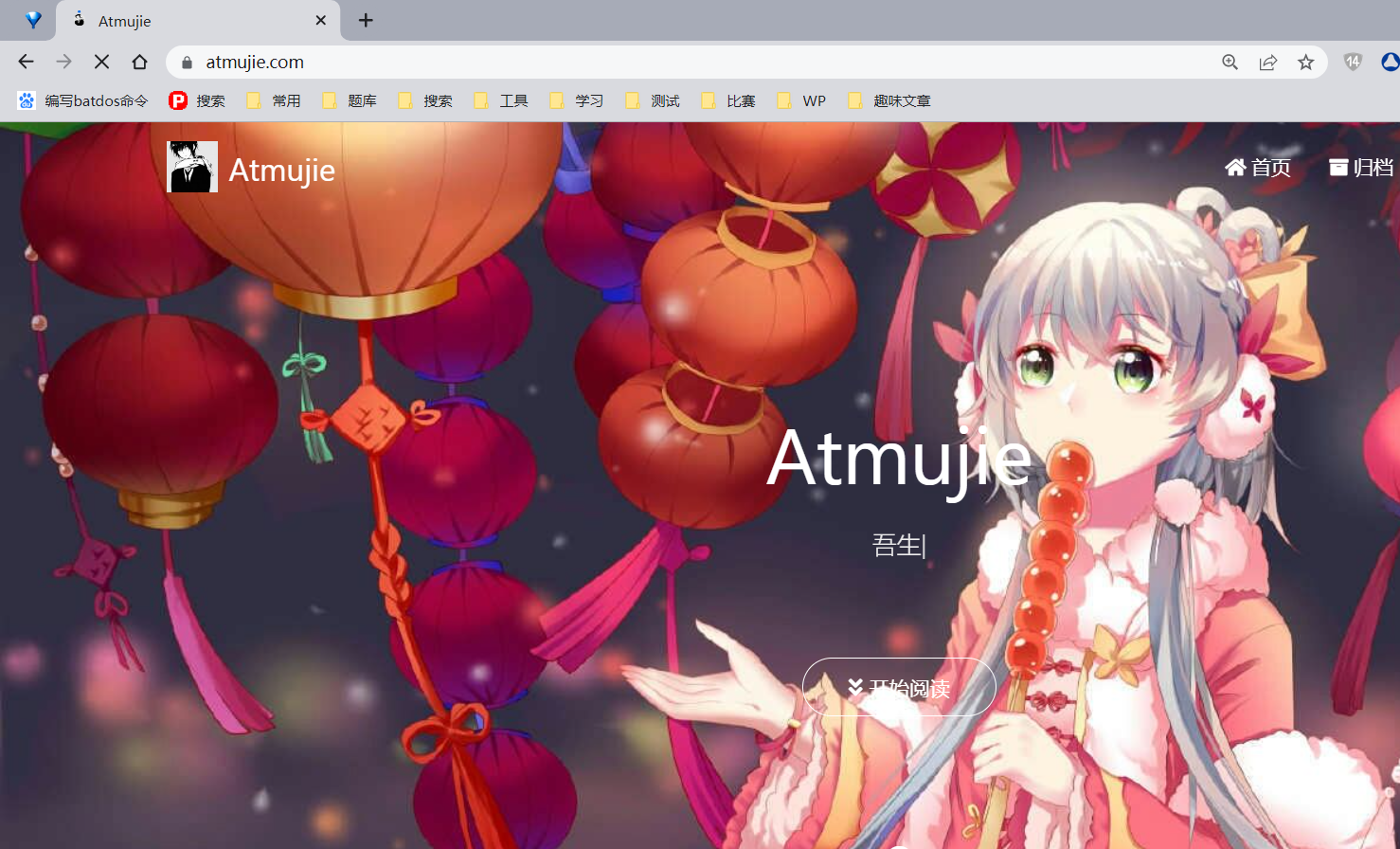Click the Atmujie site title in header

282,171
